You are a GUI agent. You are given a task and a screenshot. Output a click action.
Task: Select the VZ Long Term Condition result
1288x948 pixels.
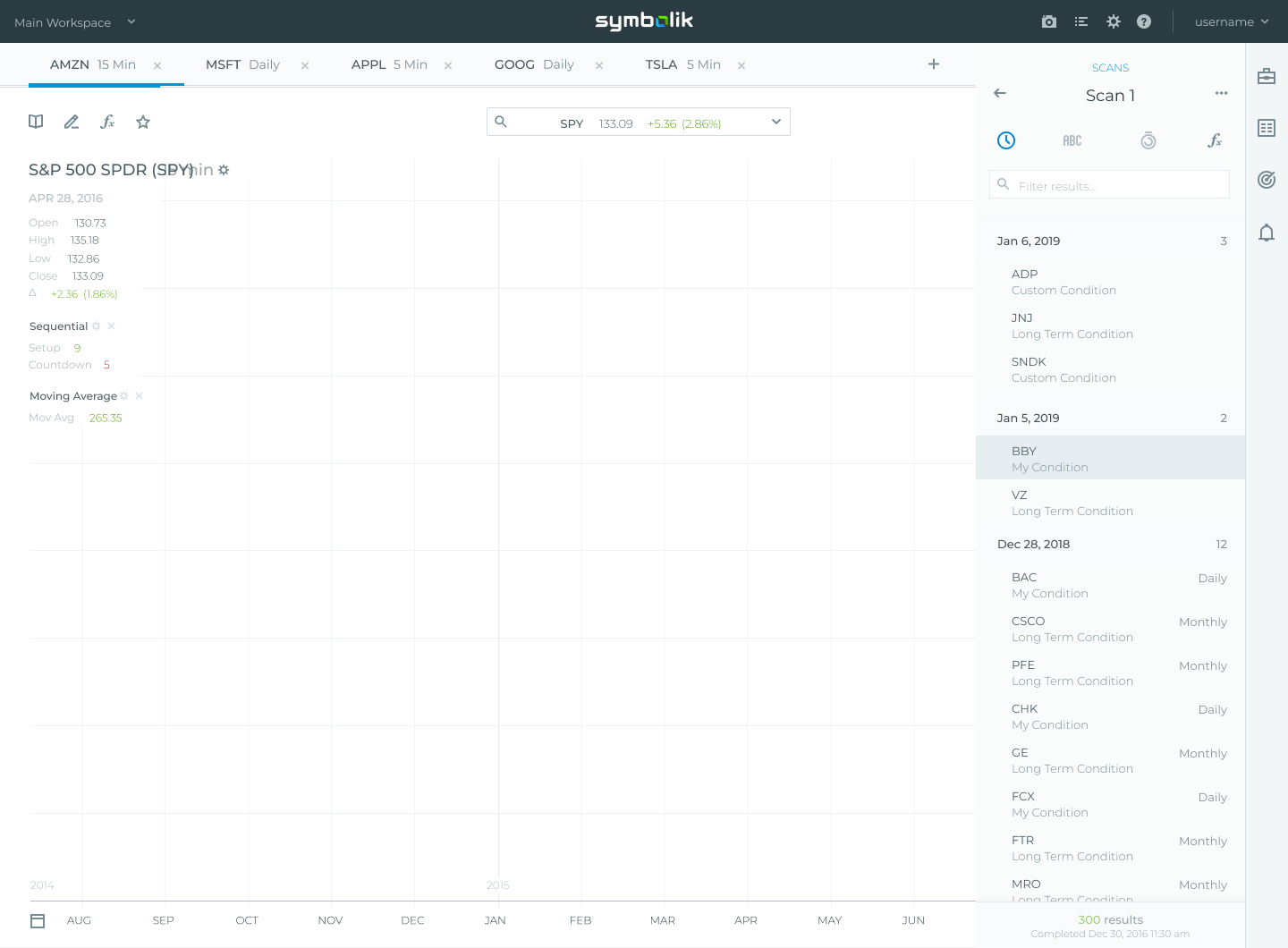click(x=1110, y=503)
